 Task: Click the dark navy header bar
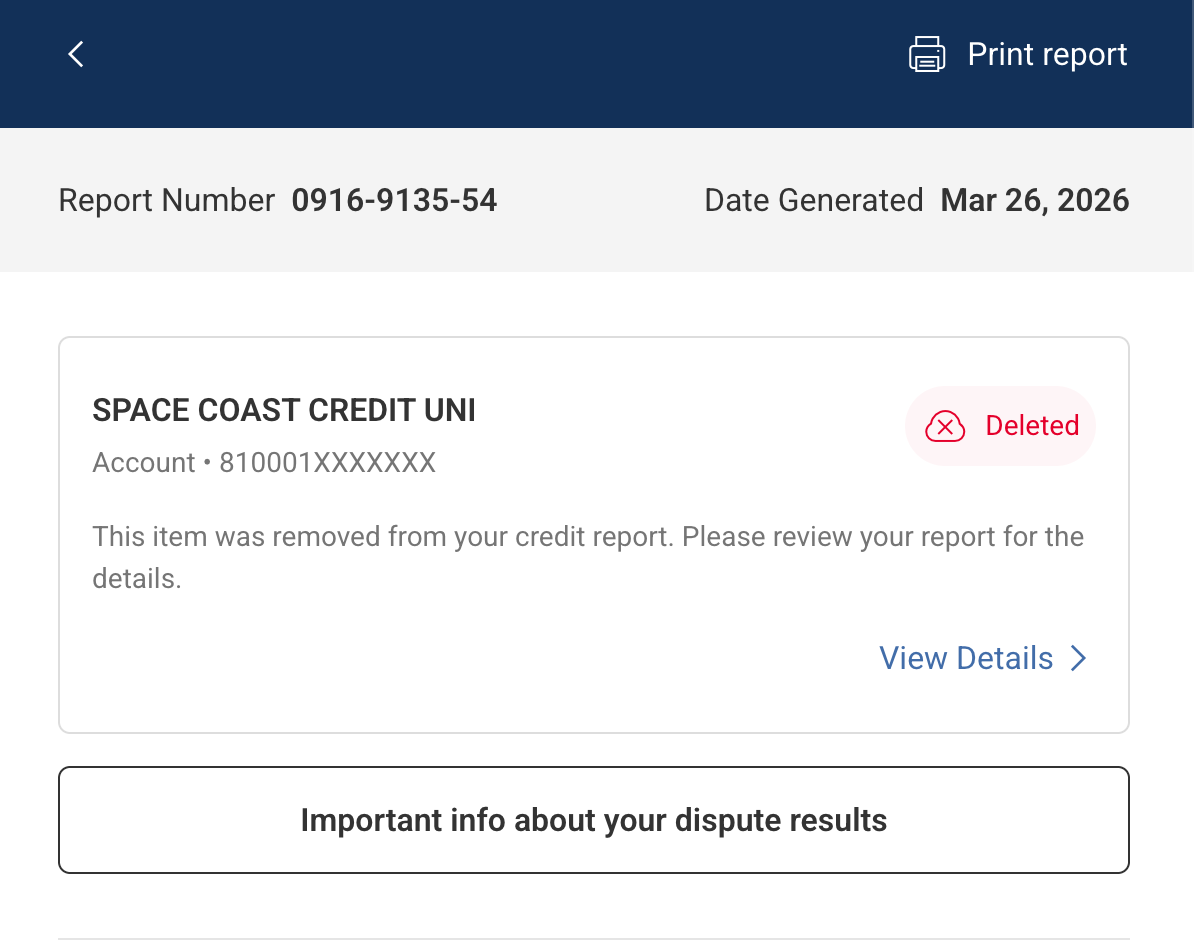pyautogui.click(x=500, y=63)
